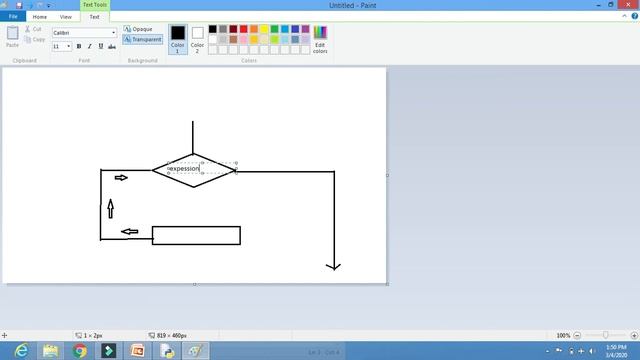
Task: Select Color 2 background swatch
Action: pos(197,39)
